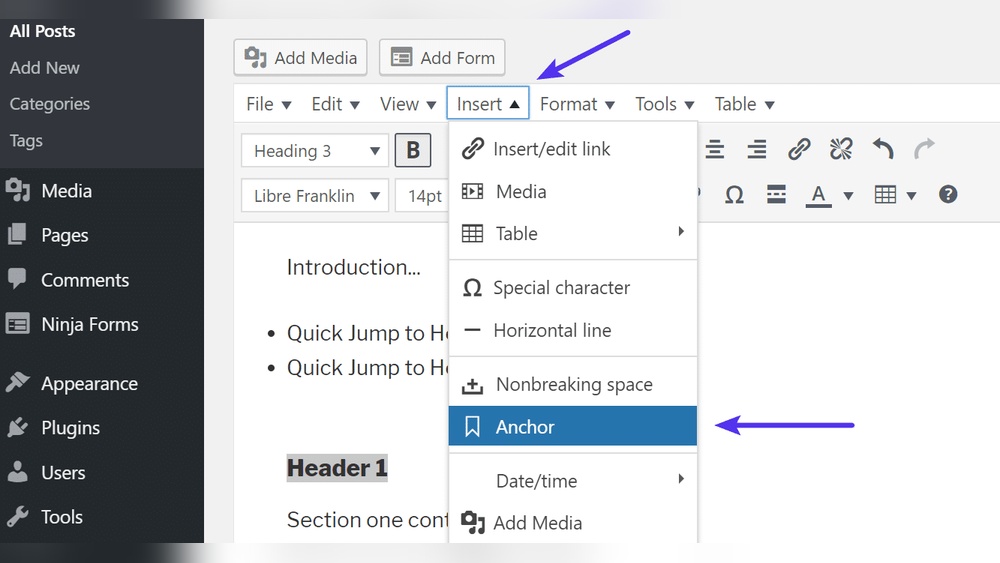The image size is (1000, 563).
Task: Click the align right icon
Action: click(x=756, y=149)
